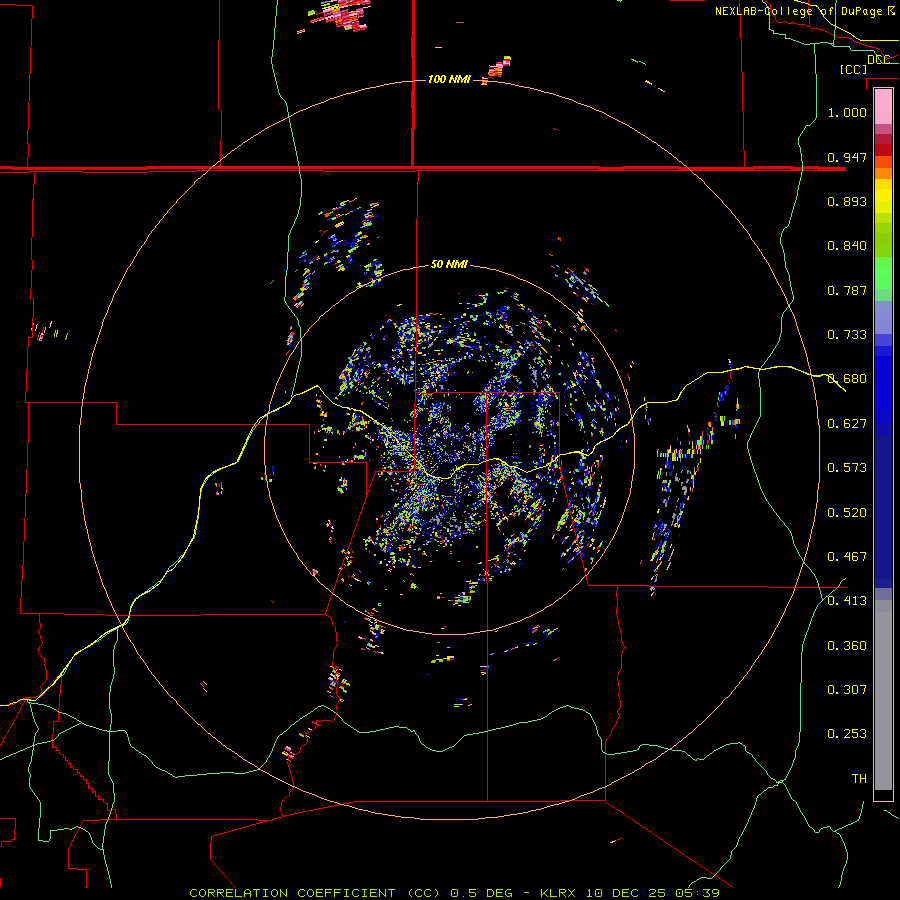Screen dimensions: 900x900
Task: Click the bright green segment of color bar
Action: pyautogui.click(x=883, y=273)
